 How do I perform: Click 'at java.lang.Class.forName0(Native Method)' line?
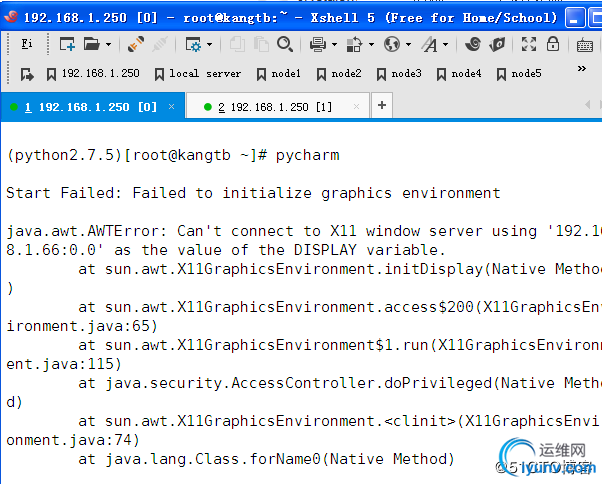click(x=266, y=459)
